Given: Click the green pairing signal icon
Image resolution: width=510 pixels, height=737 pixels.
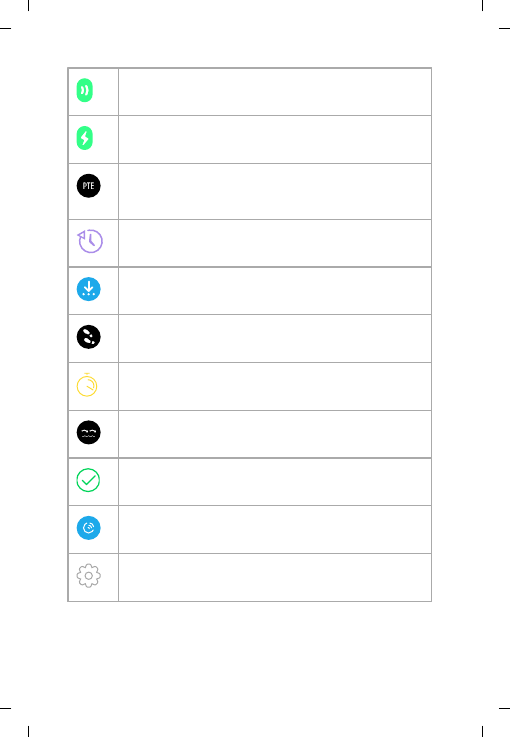Looking at the screenshot, I should pos(85,90).
